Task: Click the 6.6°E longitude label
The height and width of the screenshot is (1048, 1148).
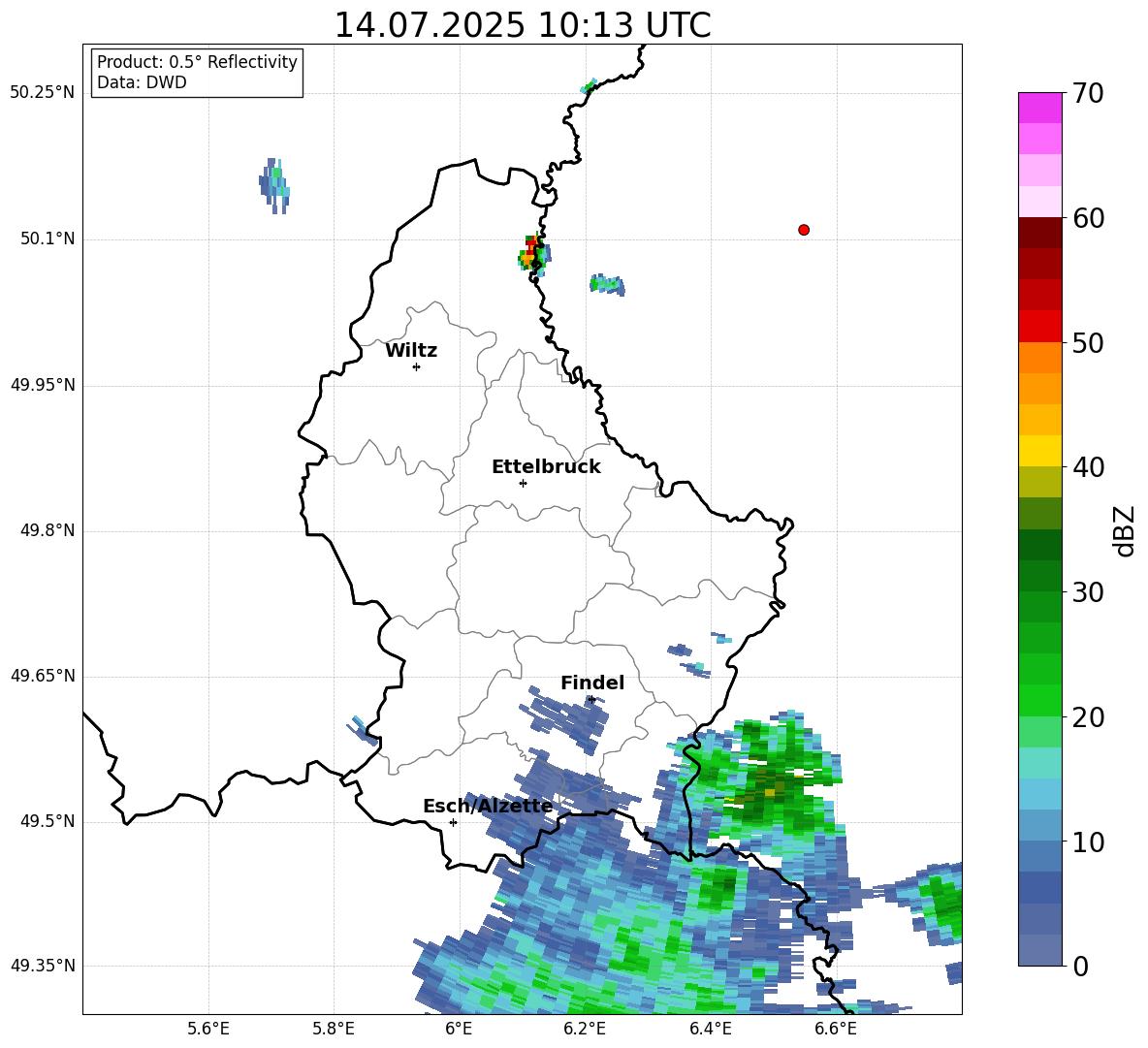Action: [x=836, y=1029]
